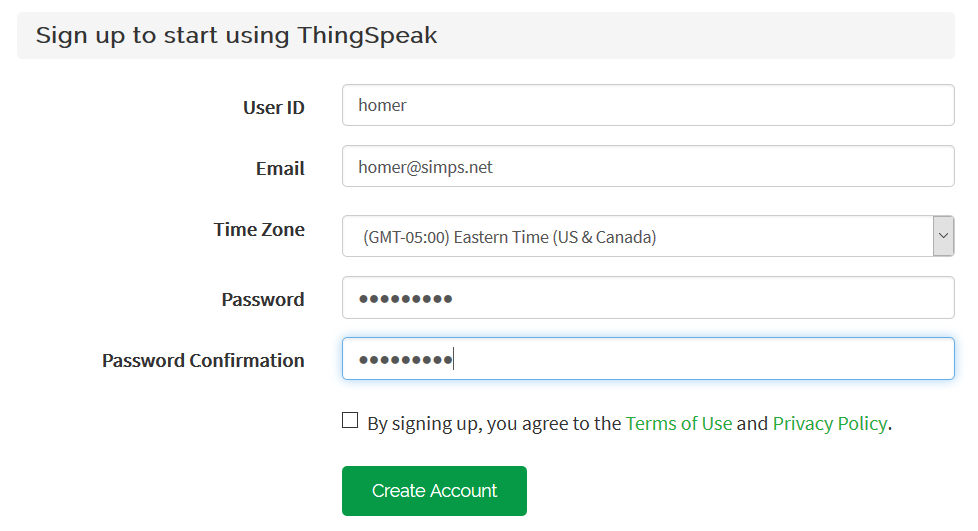This screenshot has width=978, height=531.
Task: Open the Terms of Use link
Action: (x=678, y=423)
